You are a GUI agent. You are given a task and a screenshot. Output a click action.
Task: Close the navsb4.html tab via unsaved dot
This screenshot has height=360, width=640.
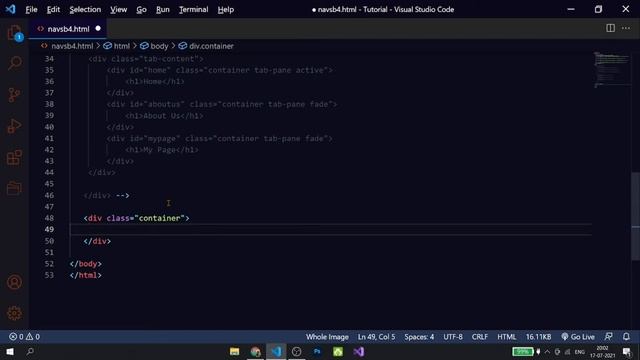tap(98, 29)
